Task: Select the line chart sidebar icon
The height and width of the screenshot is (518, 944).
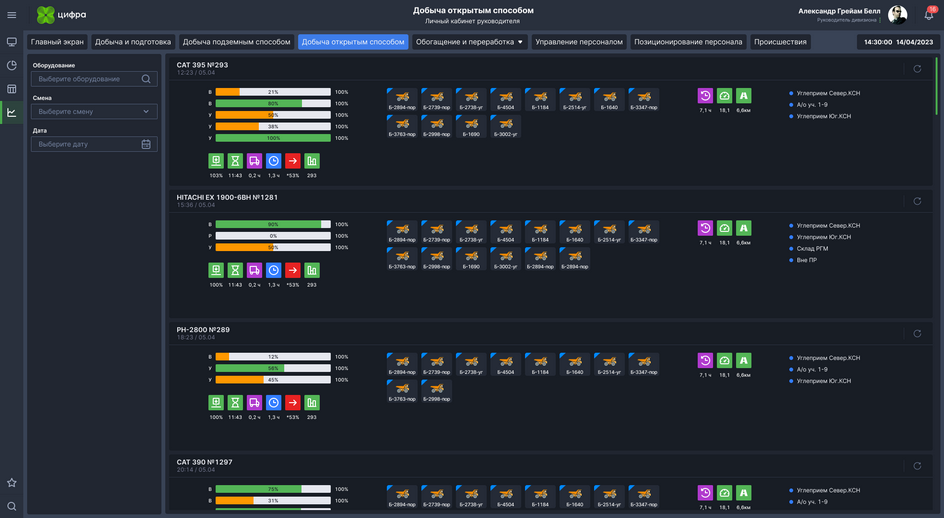Action: 11,113
